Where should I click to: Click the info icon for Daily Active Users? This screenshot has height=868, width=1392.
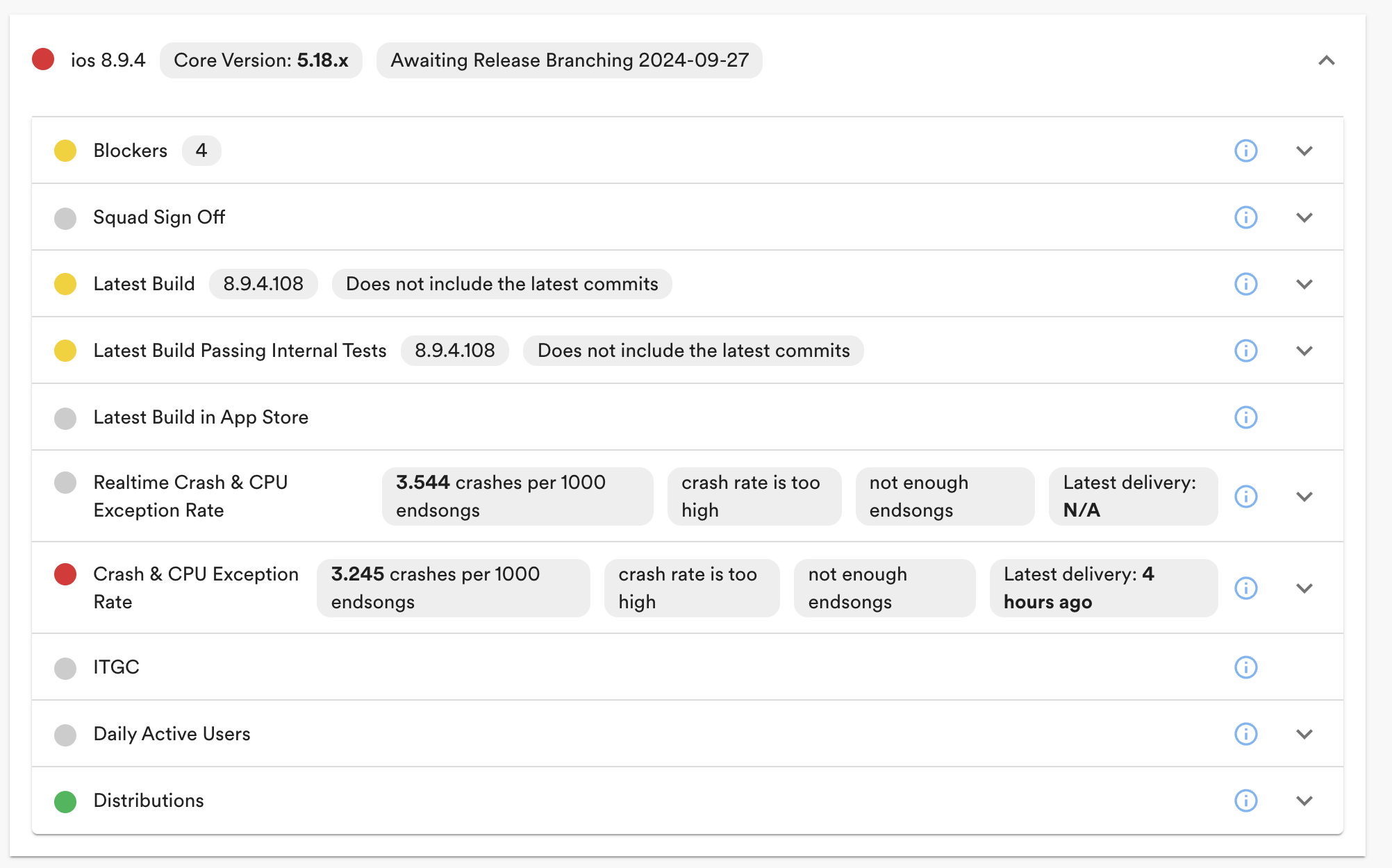coord(1245,734)
